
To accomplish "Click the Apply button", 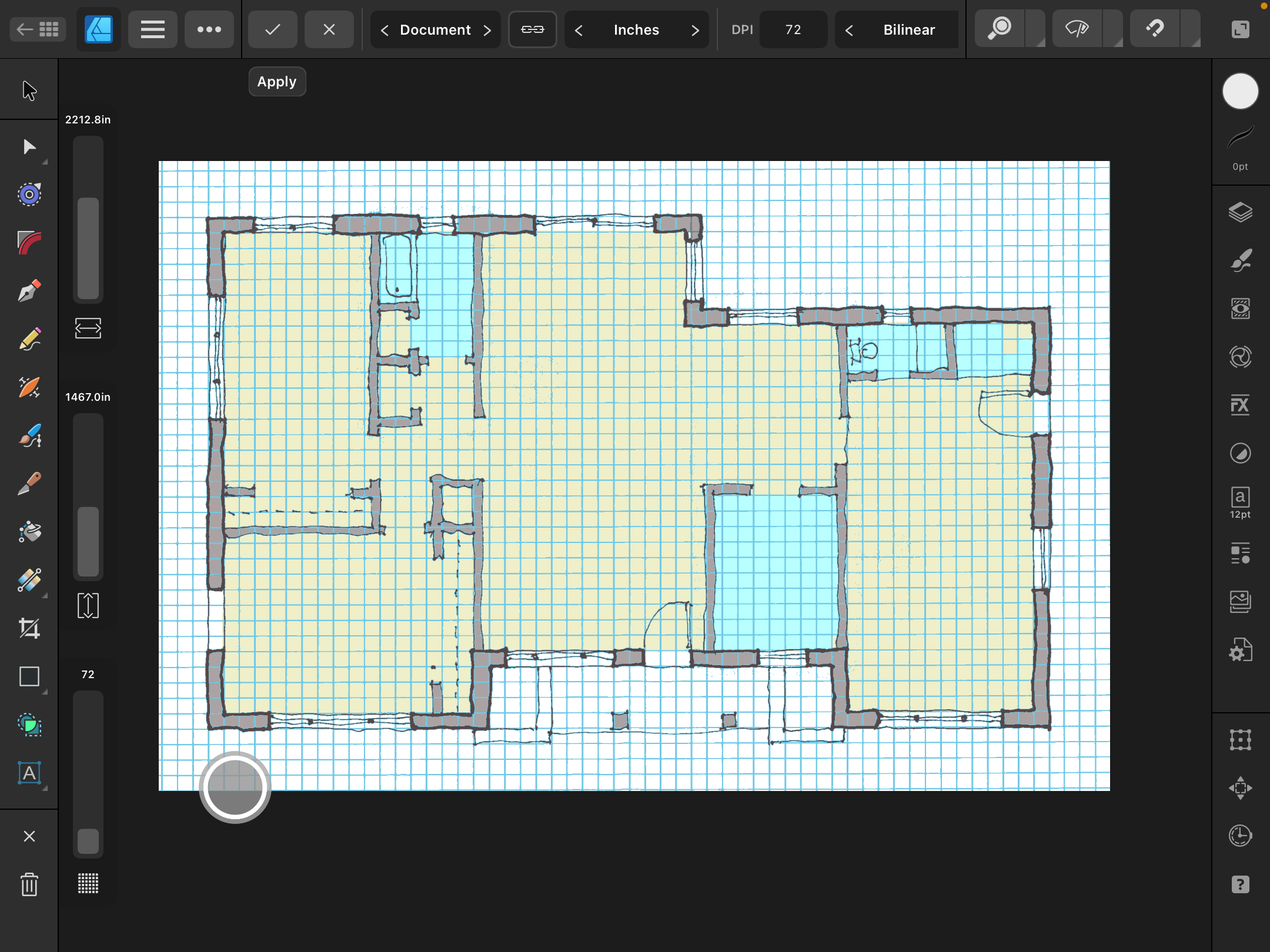I will tap(277, 82).
